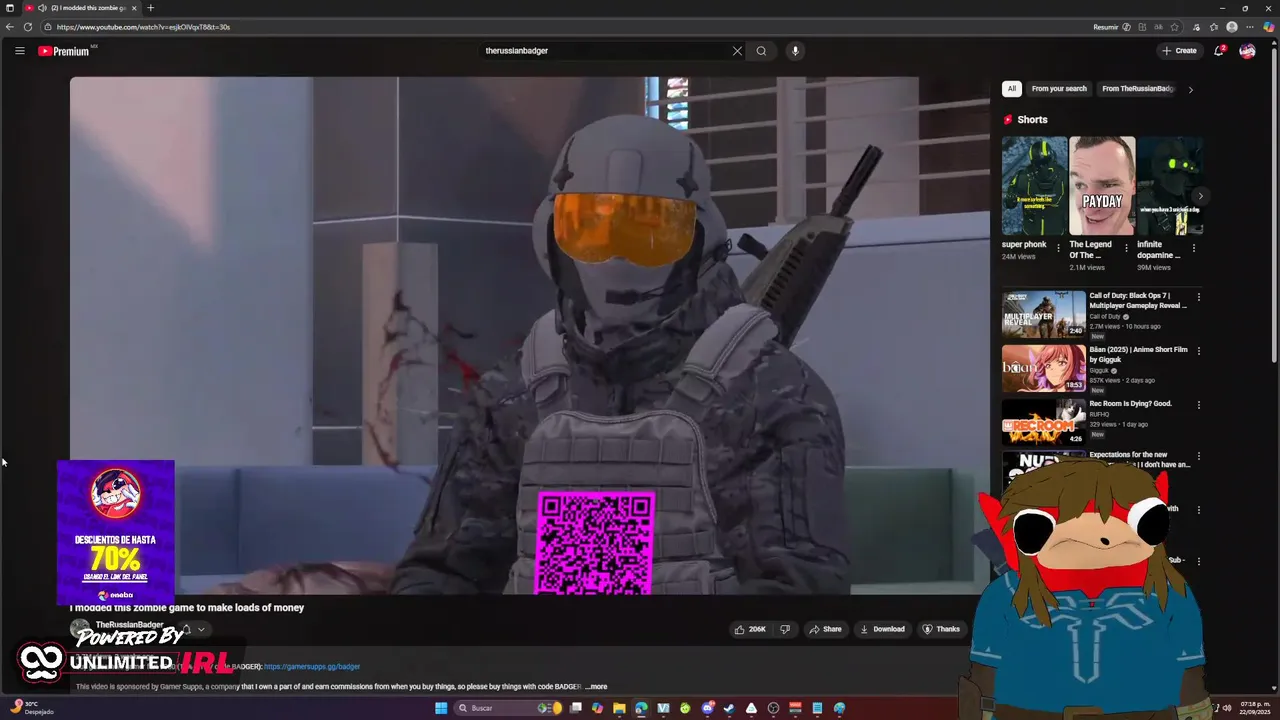This screenshot has width=1280, height=720.
Task: Open the subscription notification dropdown chevron
Action: click(x=201, y=630)
